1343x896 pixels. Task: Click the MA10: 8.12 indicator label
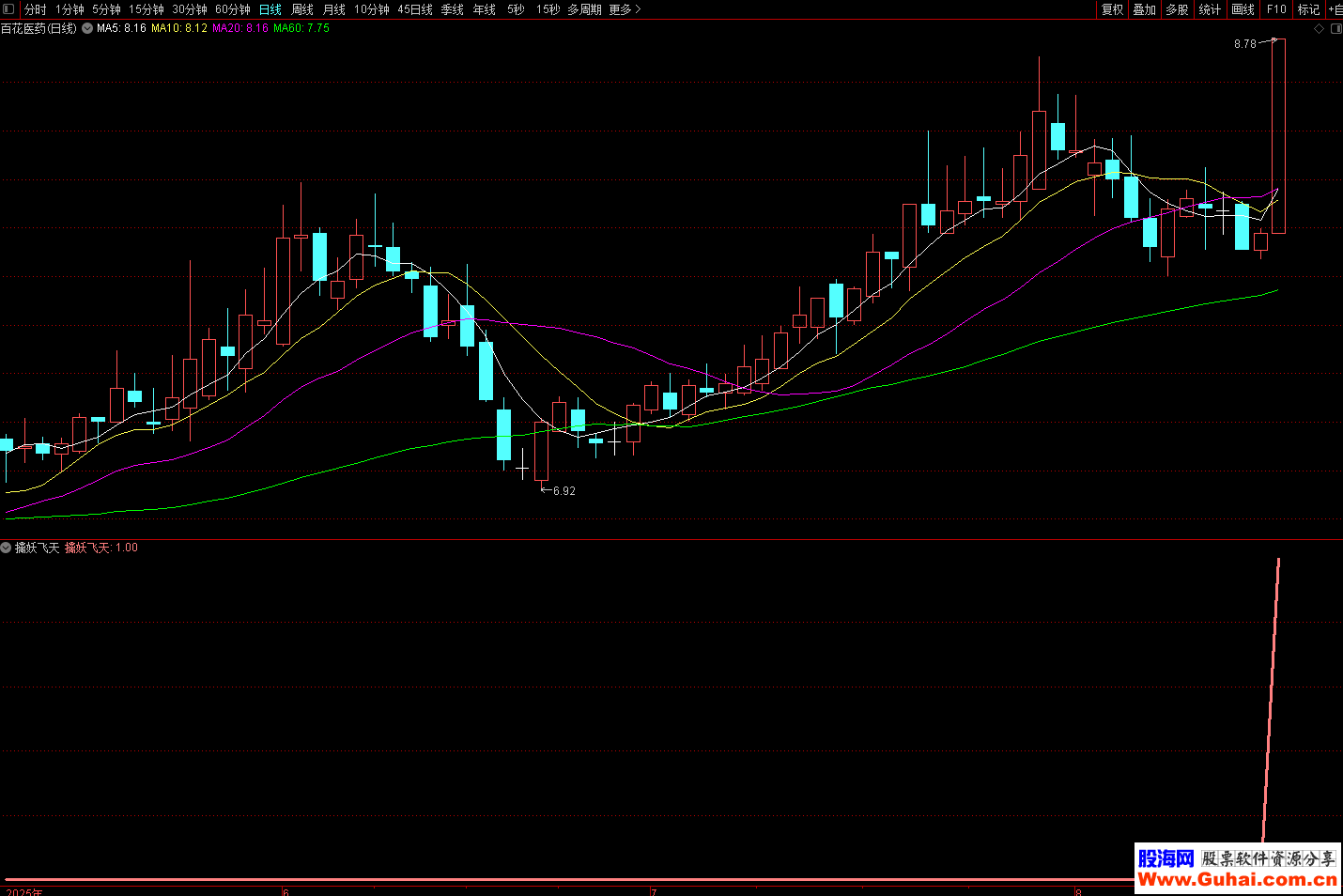[x=179, y=28]
